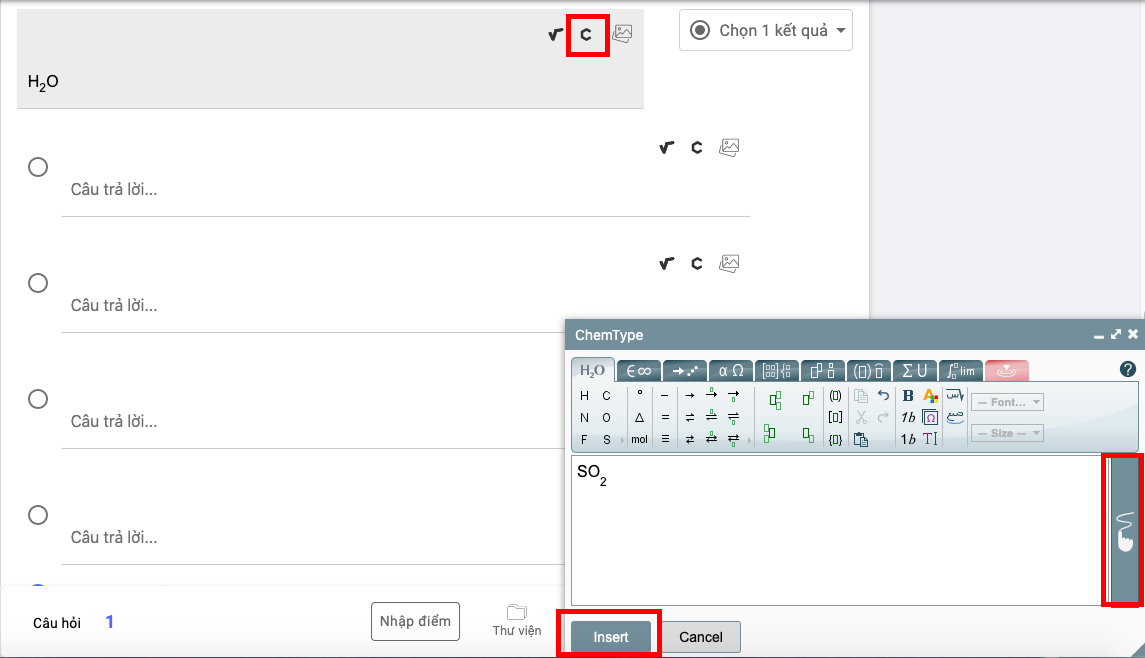Screen dimensions: 1145x658
Task: Click the insert image icon above the H2O question
Action: pos(622,34)
